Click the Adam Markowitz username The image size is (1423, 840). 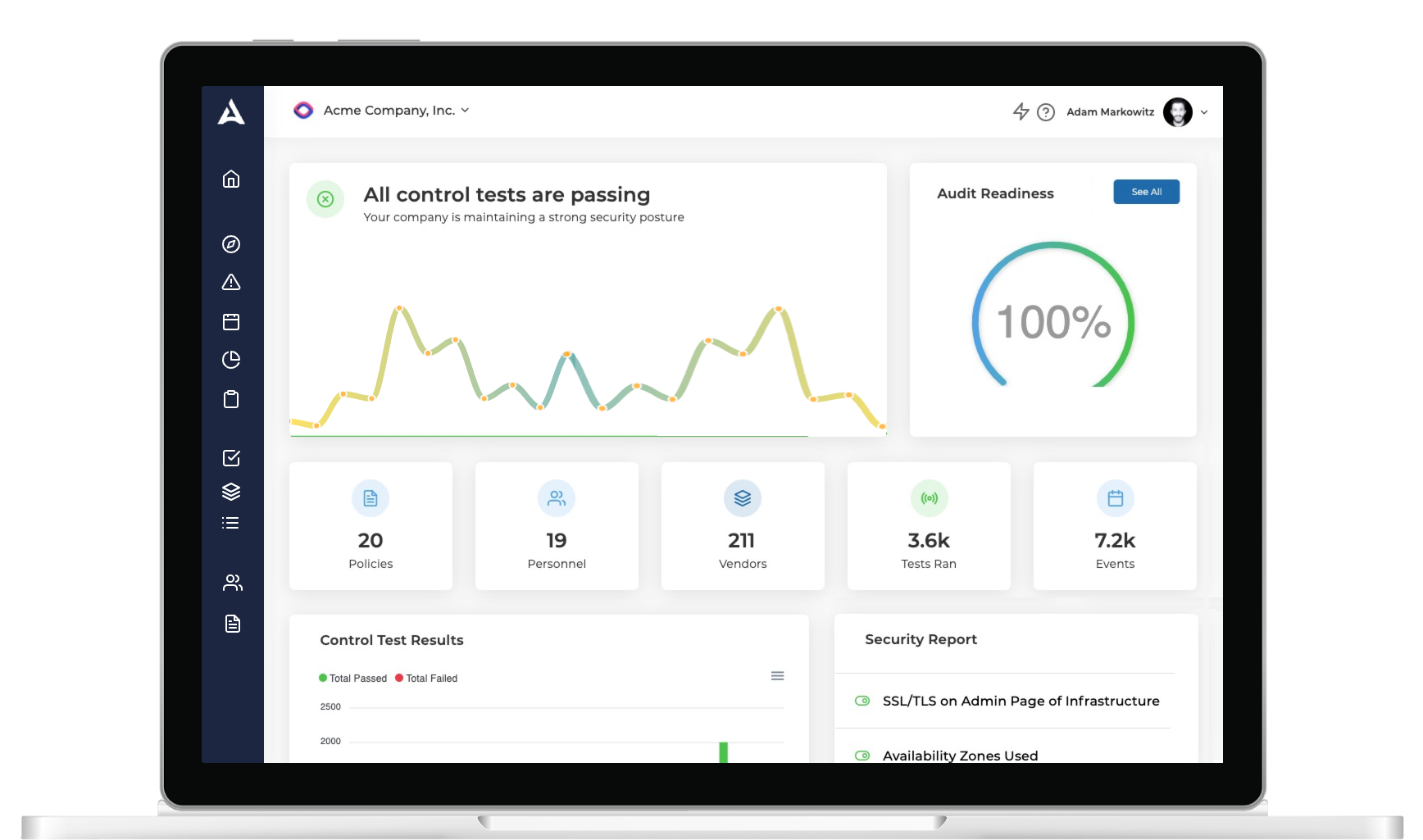pos(1110,112)
